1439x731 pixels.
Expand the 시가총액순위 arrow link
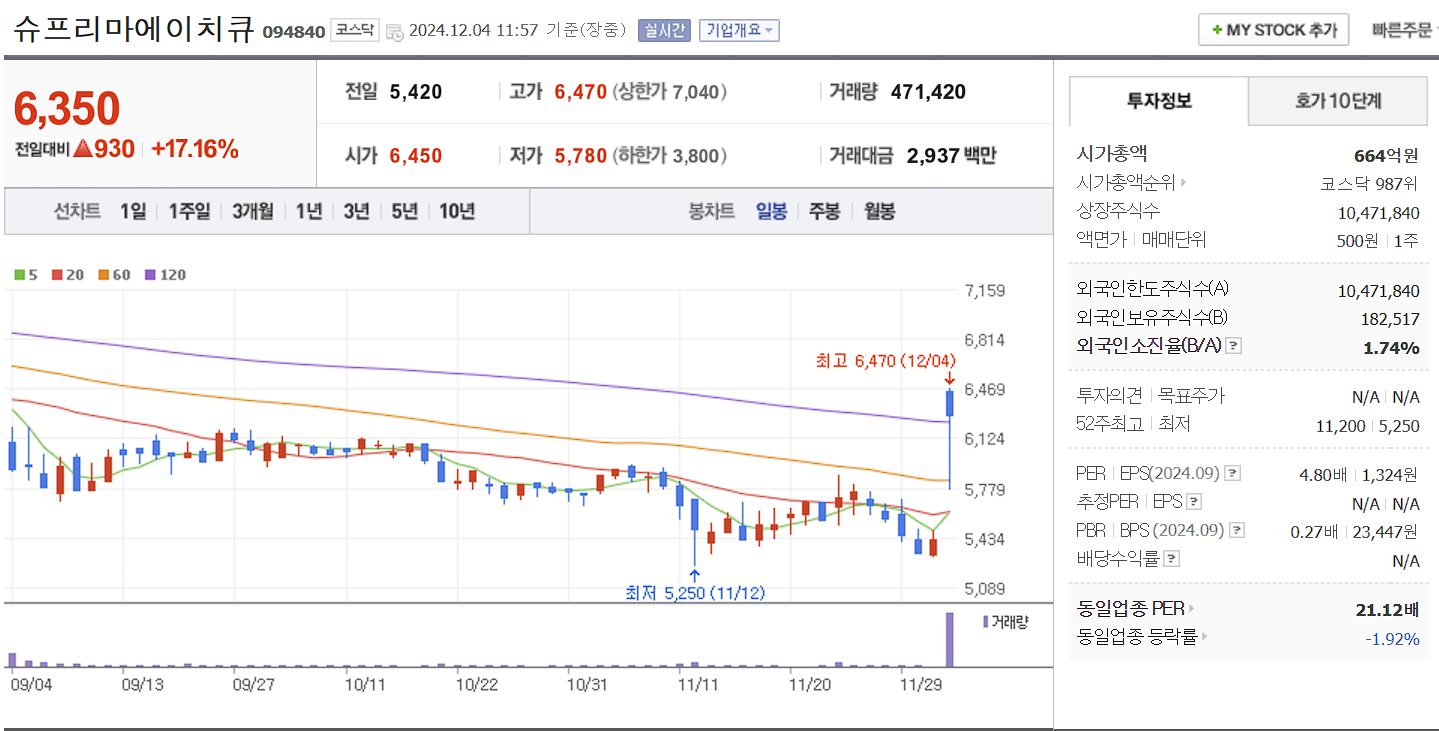click(x=1185, y=183)
